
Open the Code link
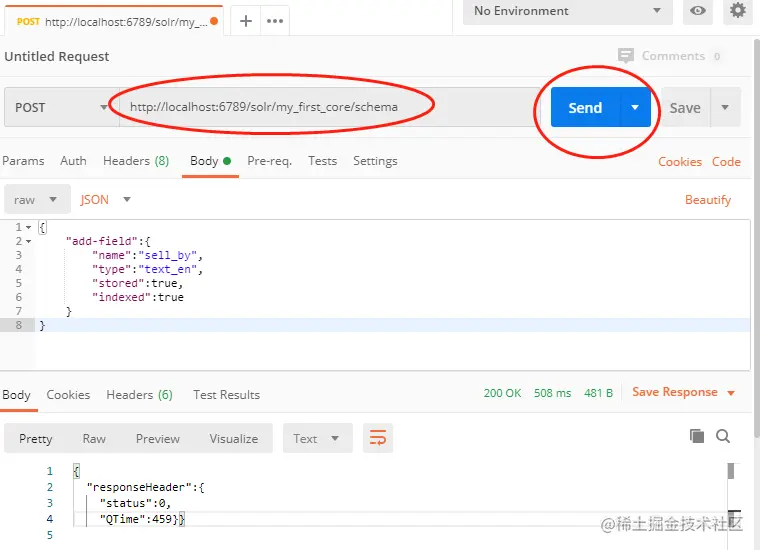pyautogui.click(x=726, y=162)
